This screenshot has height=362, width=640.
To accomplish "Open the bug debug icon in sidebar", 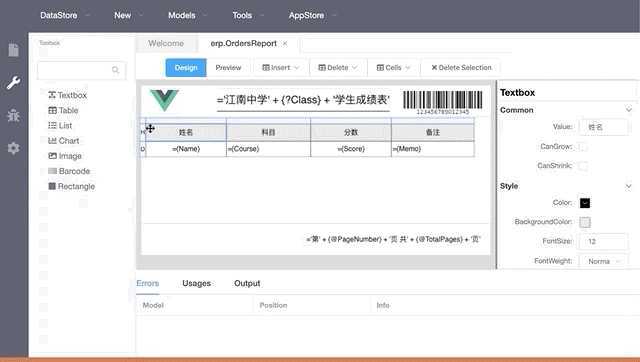I will click(13, 115).
